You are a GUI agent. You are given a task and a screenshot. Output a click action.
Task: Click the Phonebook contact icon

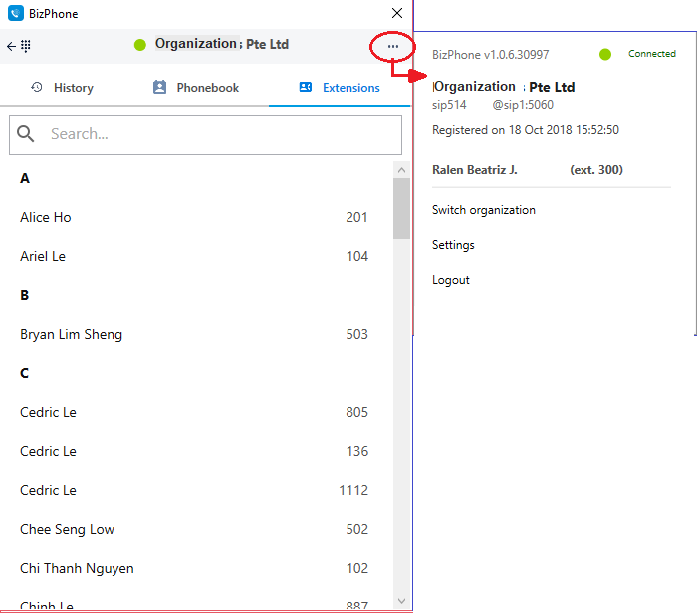pos(159,87)
